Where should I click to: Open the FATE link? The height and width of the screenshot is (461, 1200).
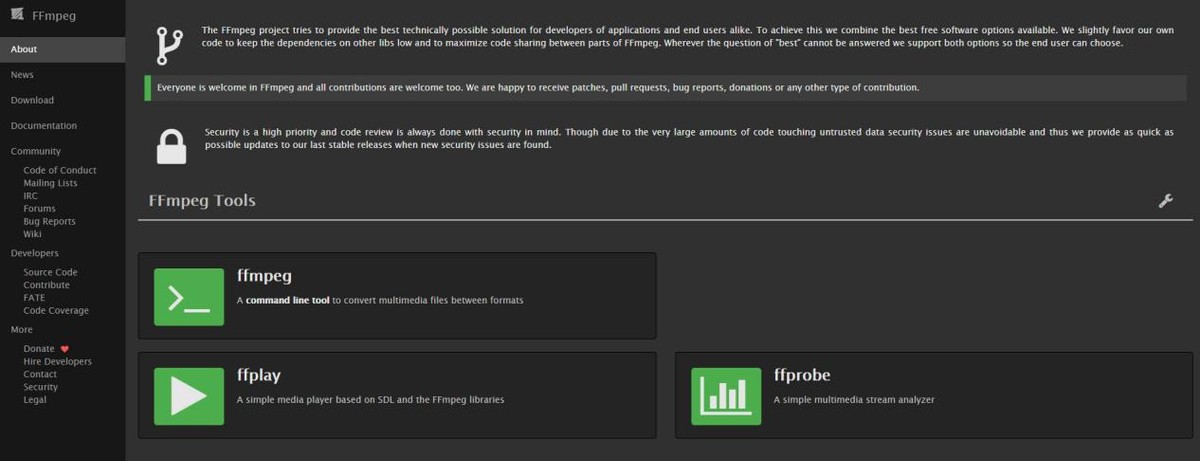[34, 298]
